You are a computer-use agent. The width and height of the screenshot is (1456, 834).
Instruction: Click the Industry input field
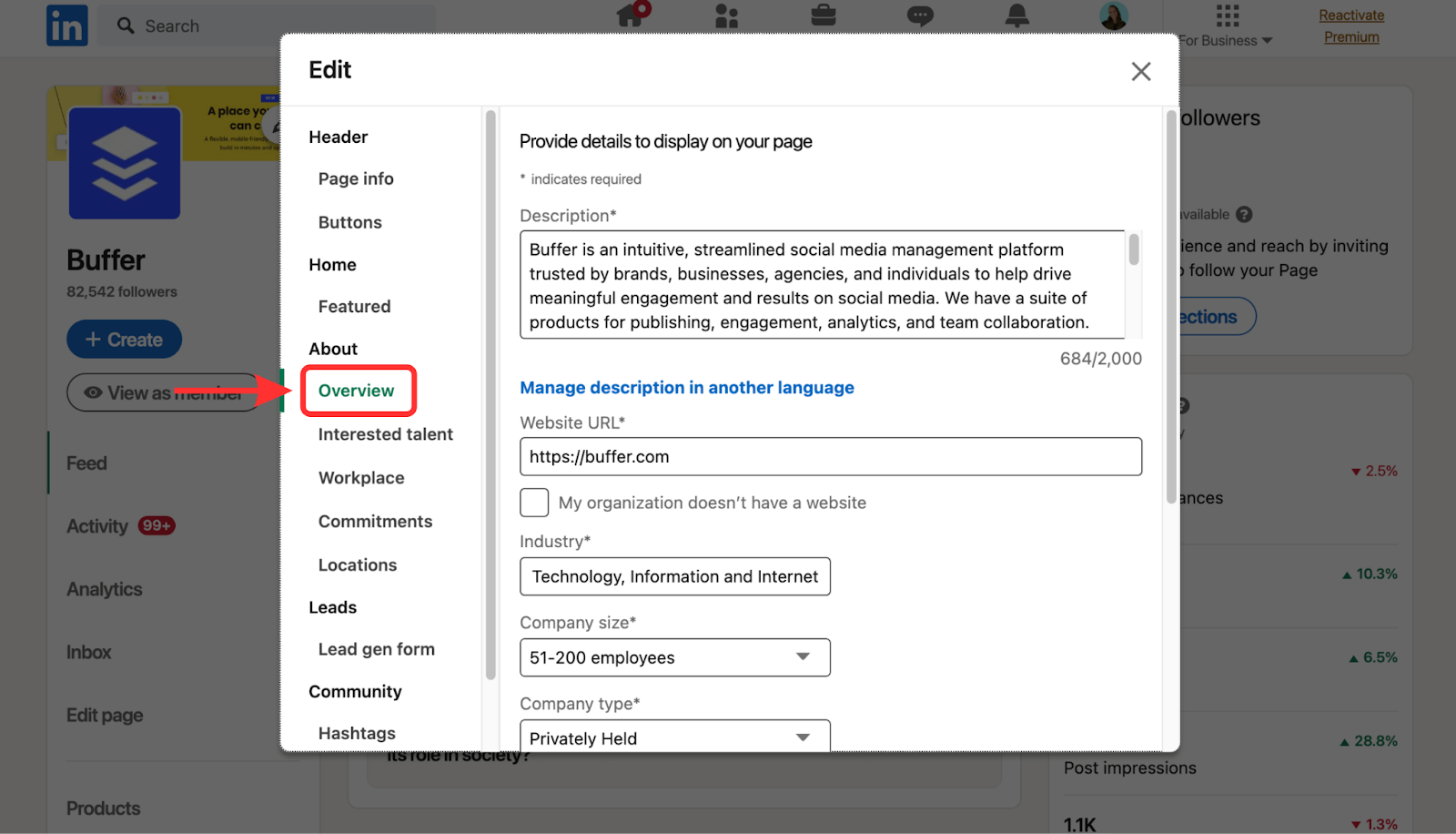coord(675,576)
